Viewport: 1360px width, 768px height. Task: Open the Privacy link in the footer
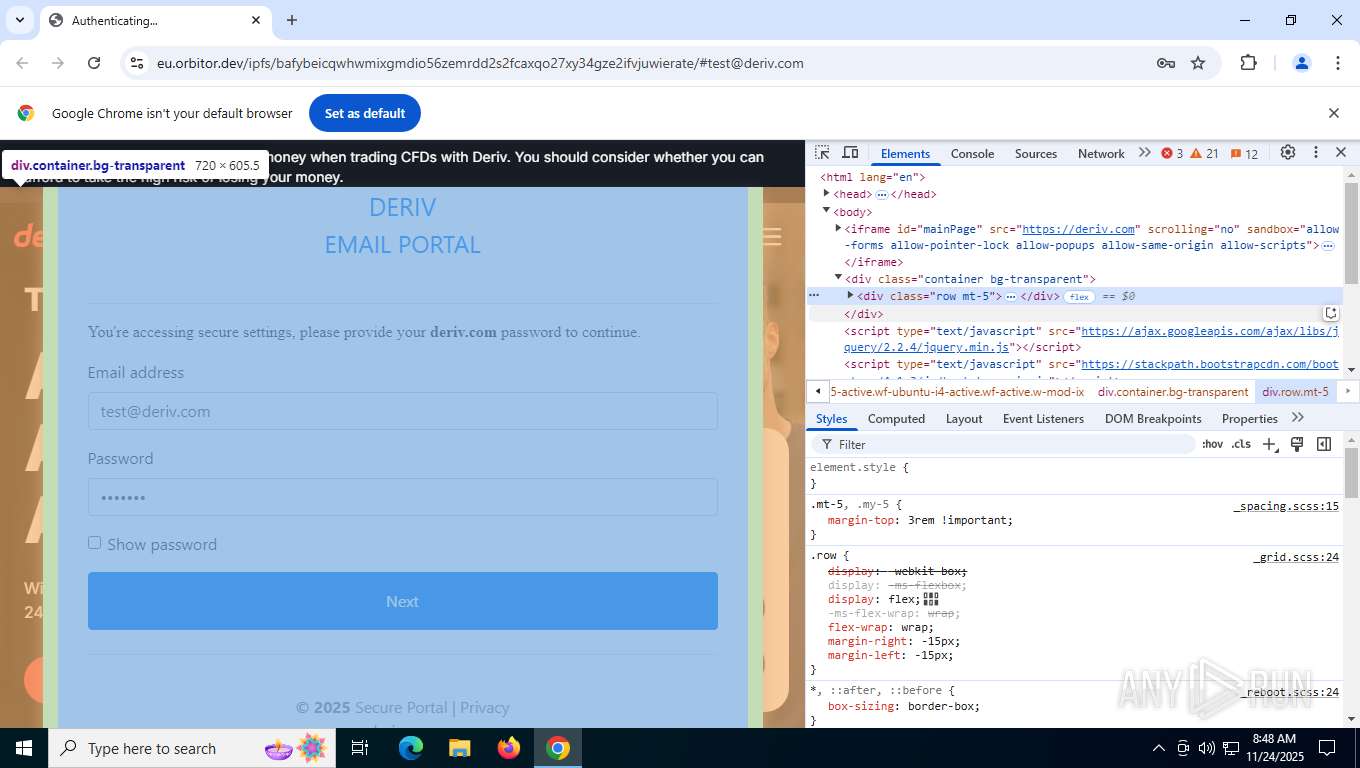(x=485, y=707)
